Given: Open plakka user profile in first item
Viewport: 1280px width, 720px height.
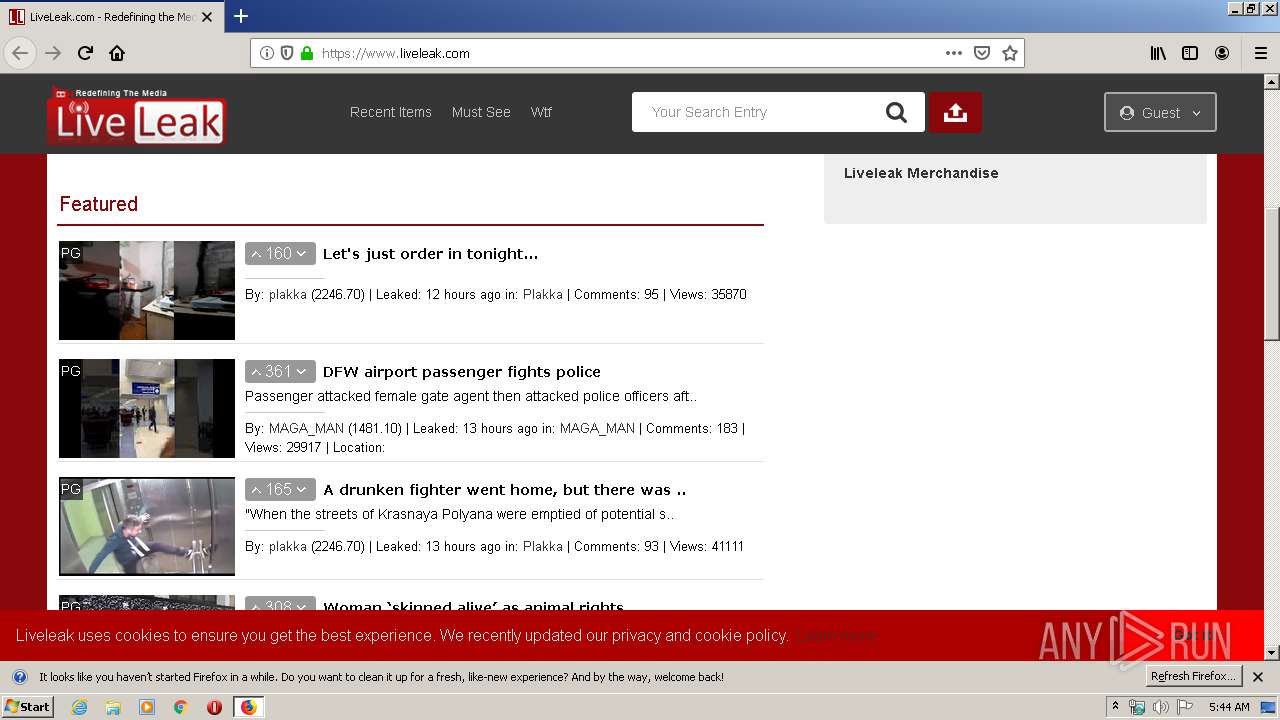Looking at the screenshot, I should tap(288, 295).
